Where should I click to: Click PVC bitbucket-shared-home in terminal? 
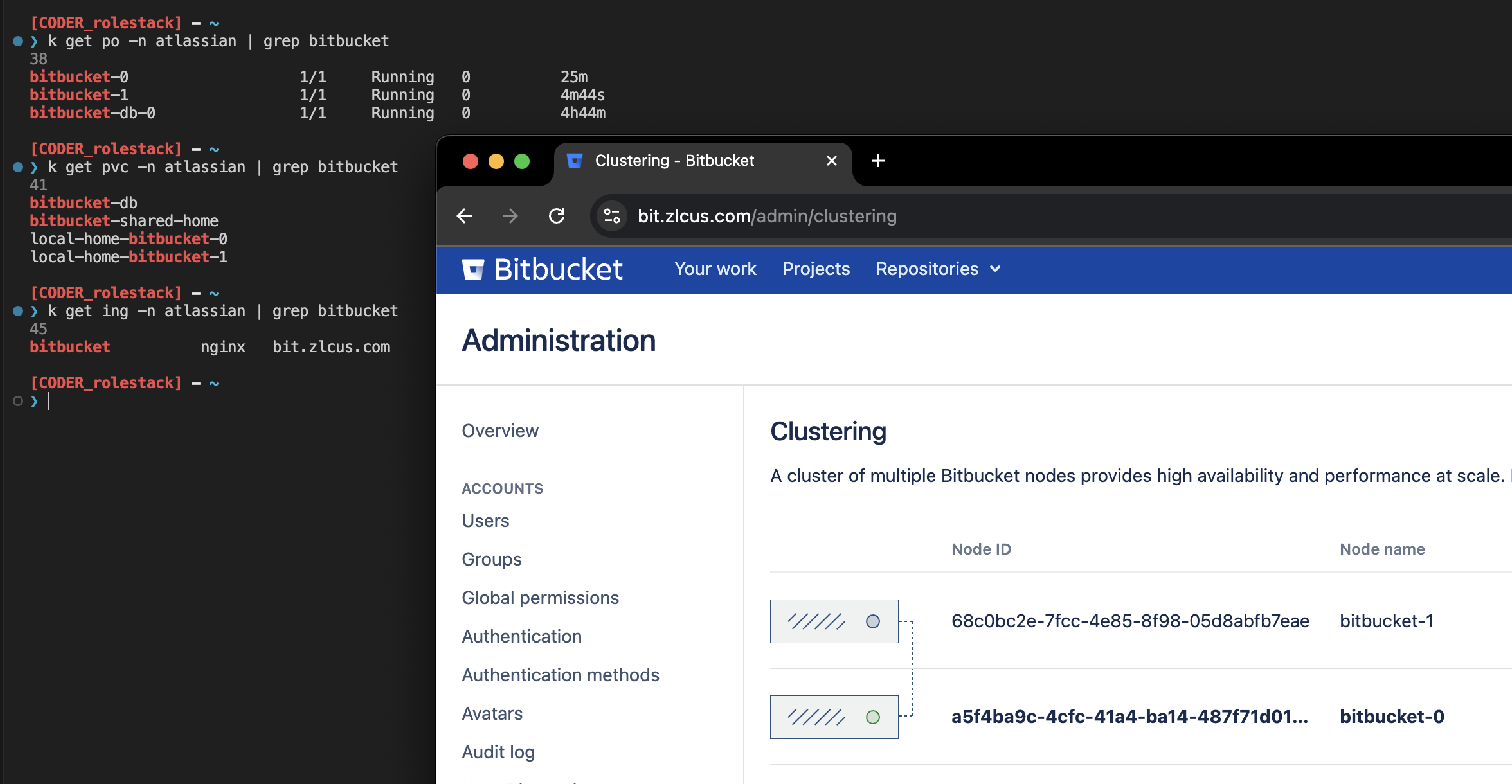click(x=124, y=221)
